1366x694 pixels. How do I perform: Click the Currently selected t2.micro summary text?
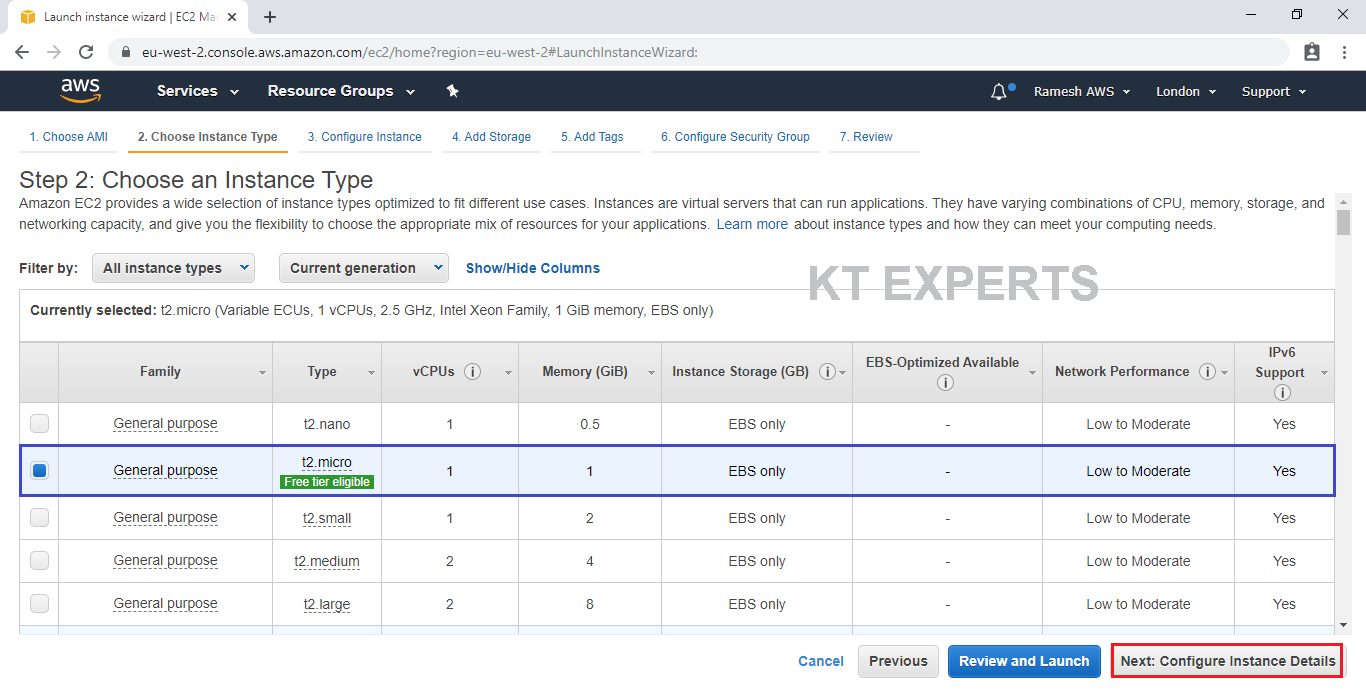pyautogui.click(x=371, y=310)
